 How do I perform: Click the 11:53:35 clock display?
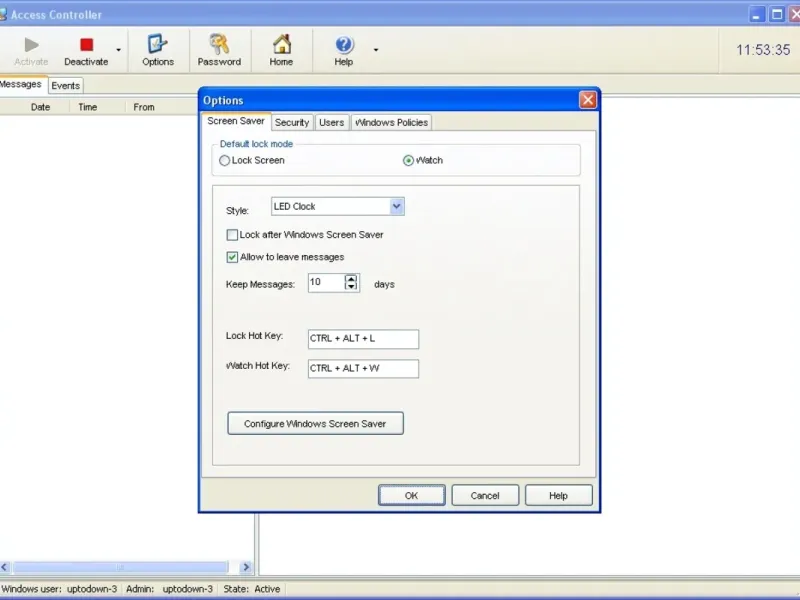point(763,50)
